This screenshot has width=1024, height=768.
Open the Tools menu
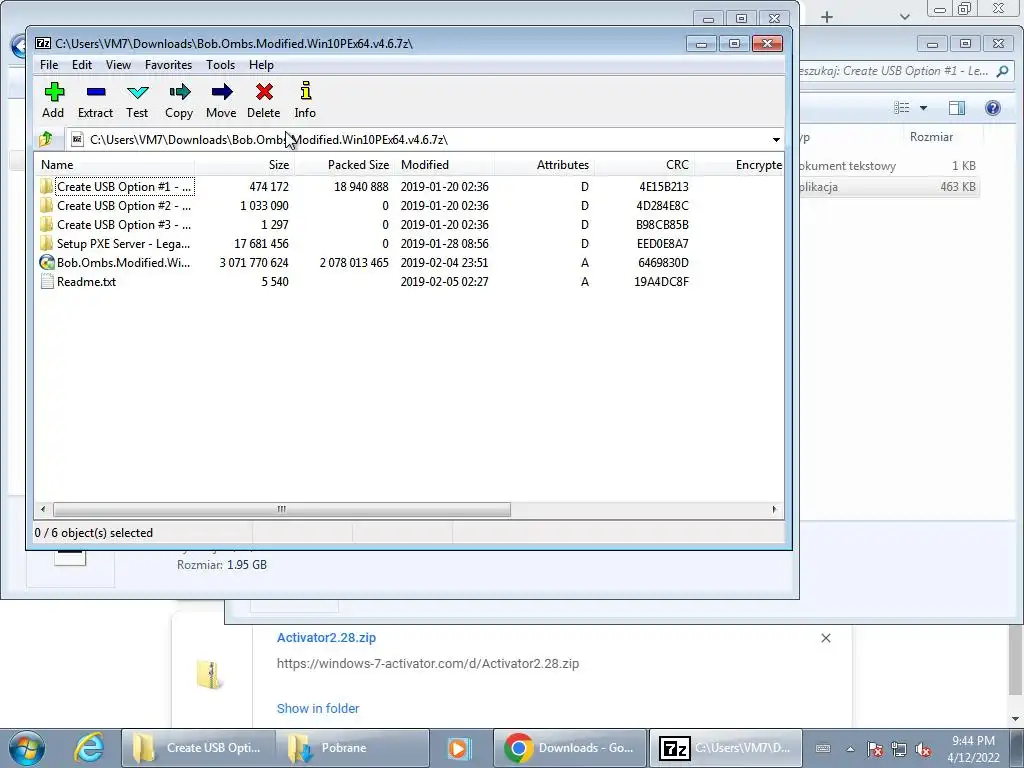pos(221,65)
